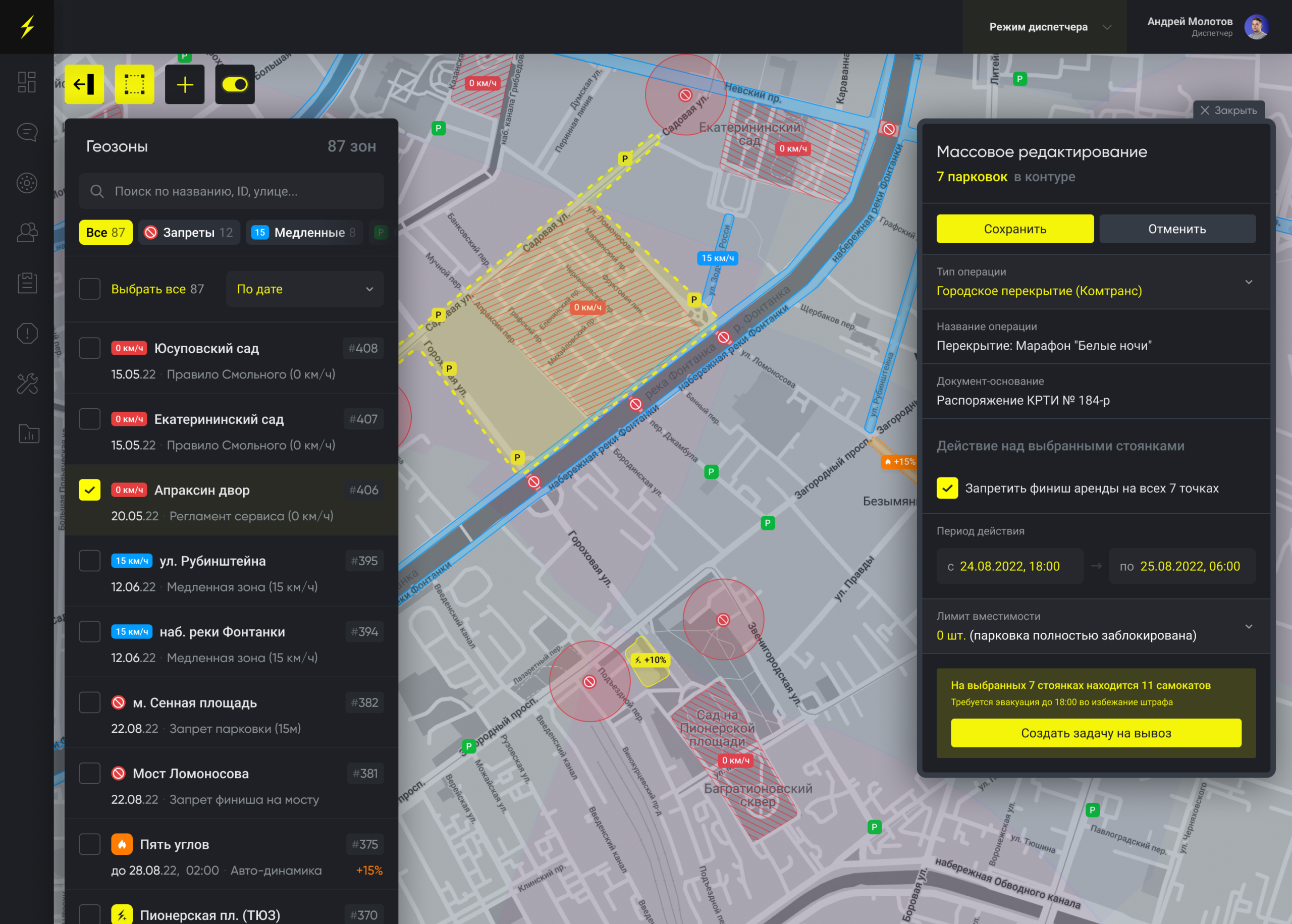
Task: Select the Все 87 filter tab
Action: point(105,232)
